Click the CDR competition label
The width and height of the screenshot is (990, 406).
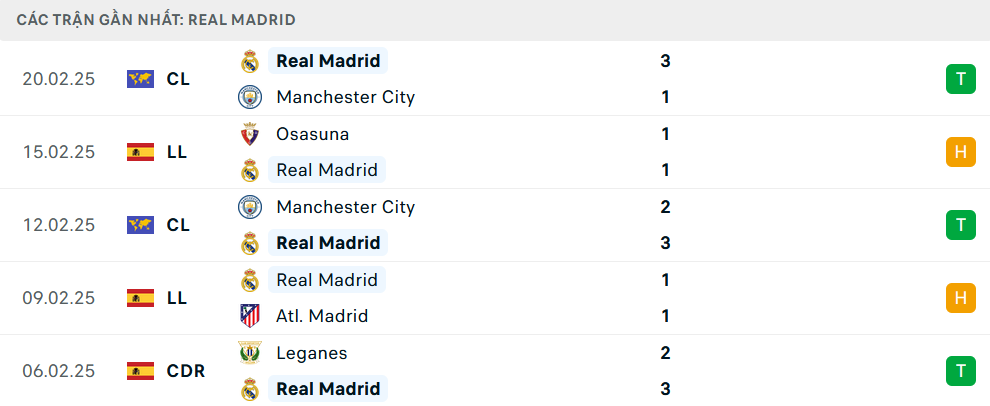coord(186,371)
